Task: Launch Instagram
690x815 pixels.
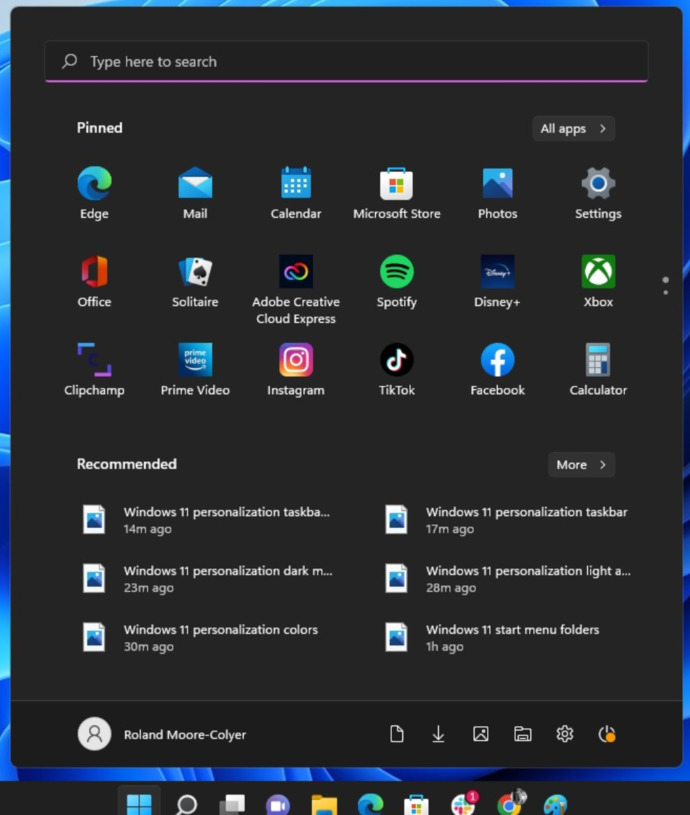Action: point(296,369)
